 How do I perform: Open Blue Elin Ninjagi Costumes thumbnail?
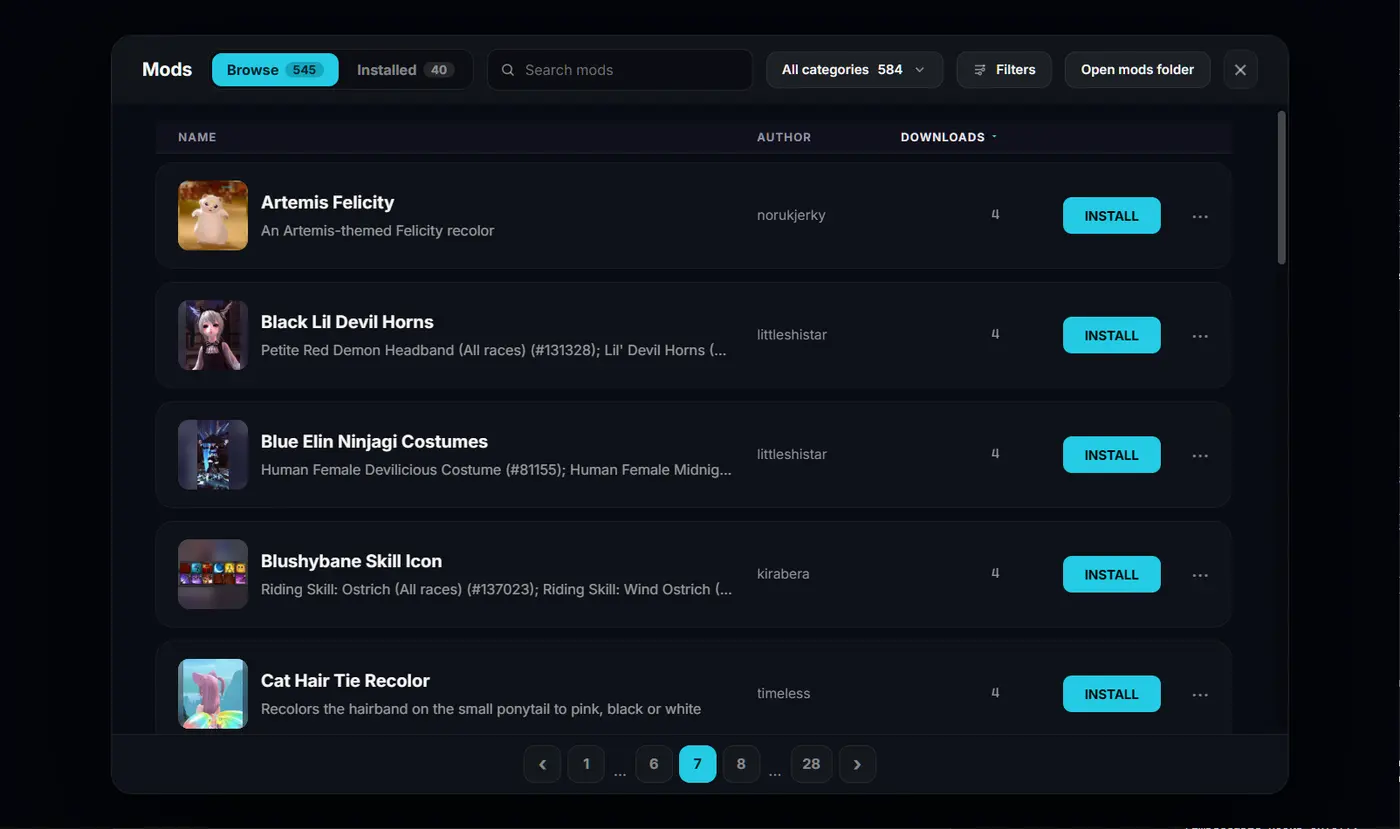click(x=213, y=454)
